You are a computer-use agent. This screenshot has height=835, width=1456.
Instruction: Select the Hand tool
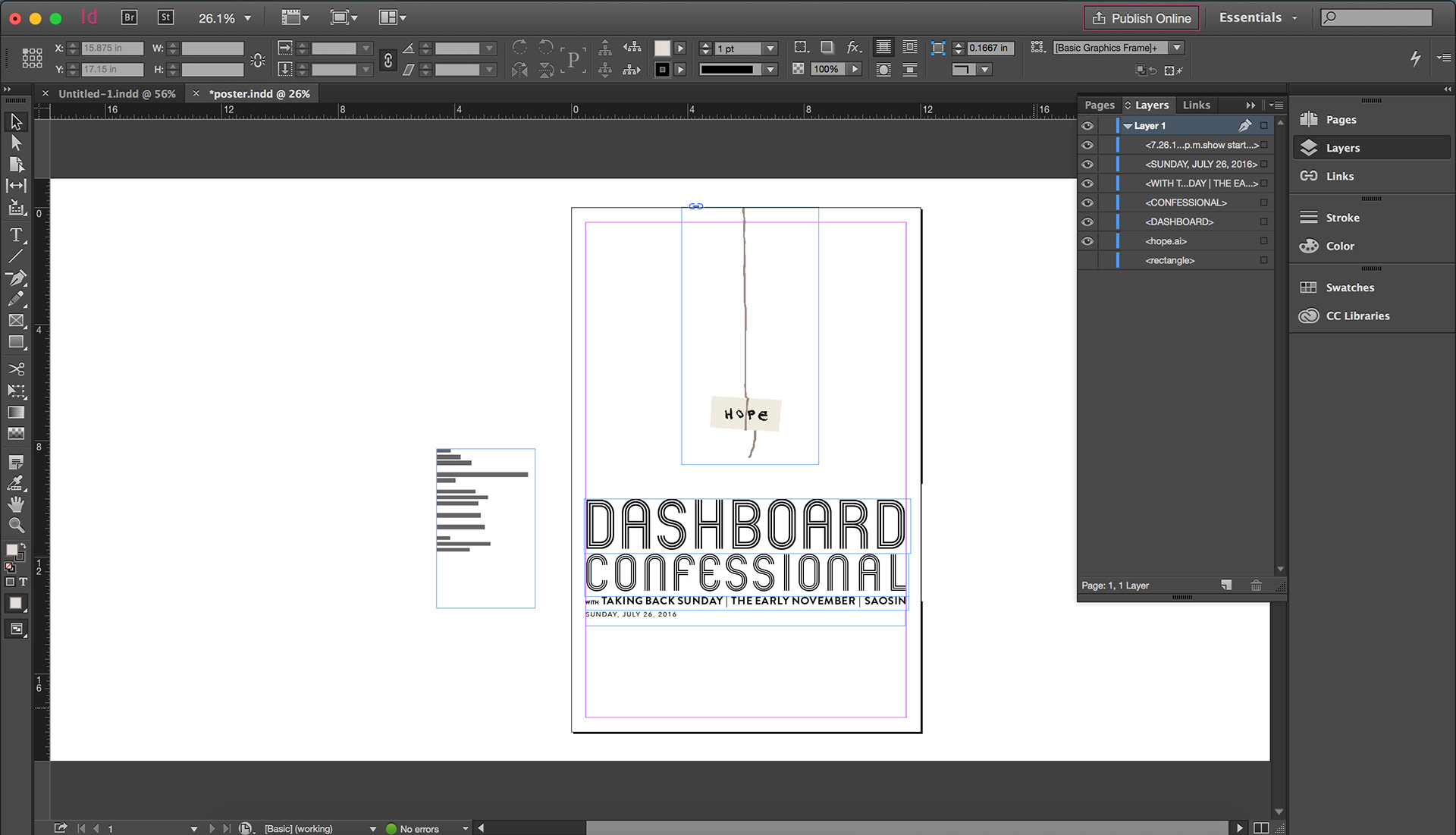pyautogui.click(x=16, y=504)
